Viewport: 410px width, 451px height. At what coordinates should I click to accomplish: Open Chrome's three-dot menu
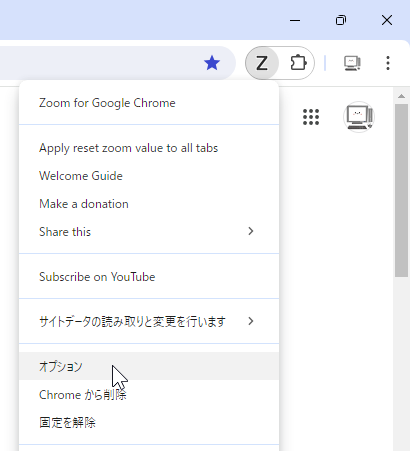[388, 63]
